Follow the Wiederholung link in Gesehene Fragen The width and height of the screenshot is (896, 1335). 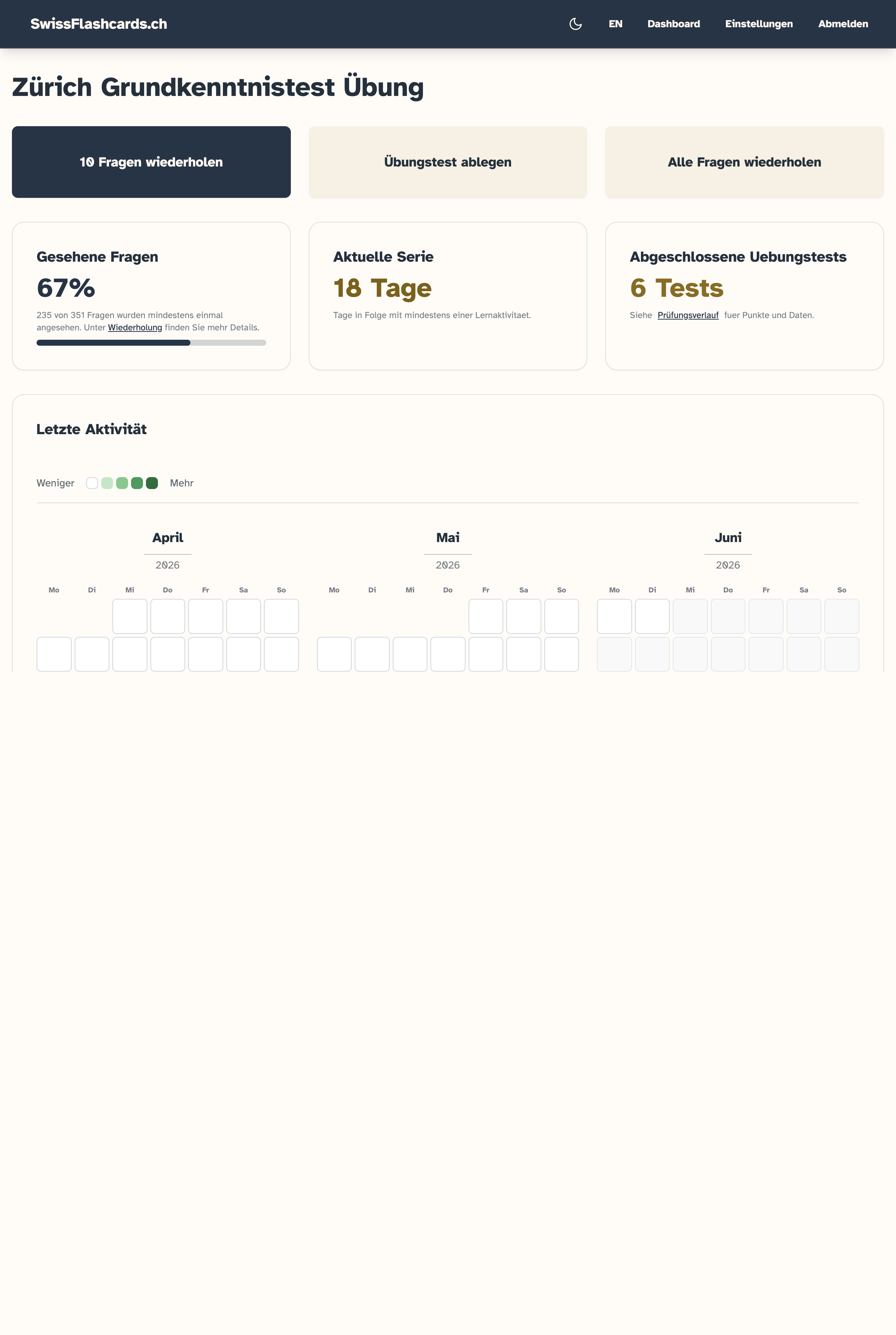(x=135, y=327)
